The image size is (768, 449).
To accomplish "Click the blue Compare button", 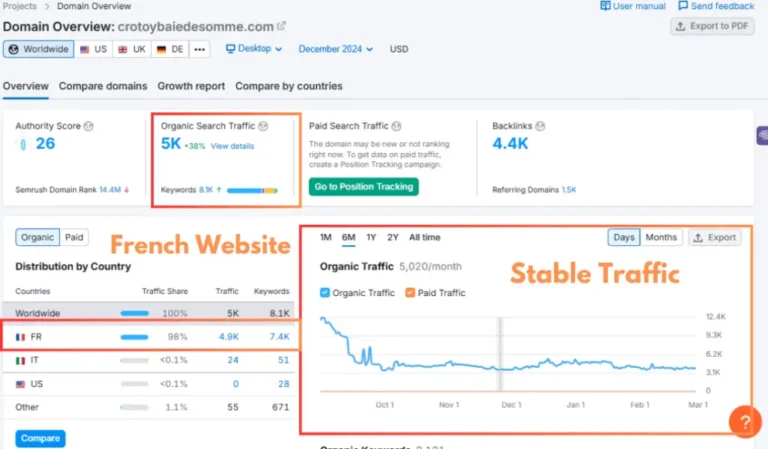I will coord(40,438).
